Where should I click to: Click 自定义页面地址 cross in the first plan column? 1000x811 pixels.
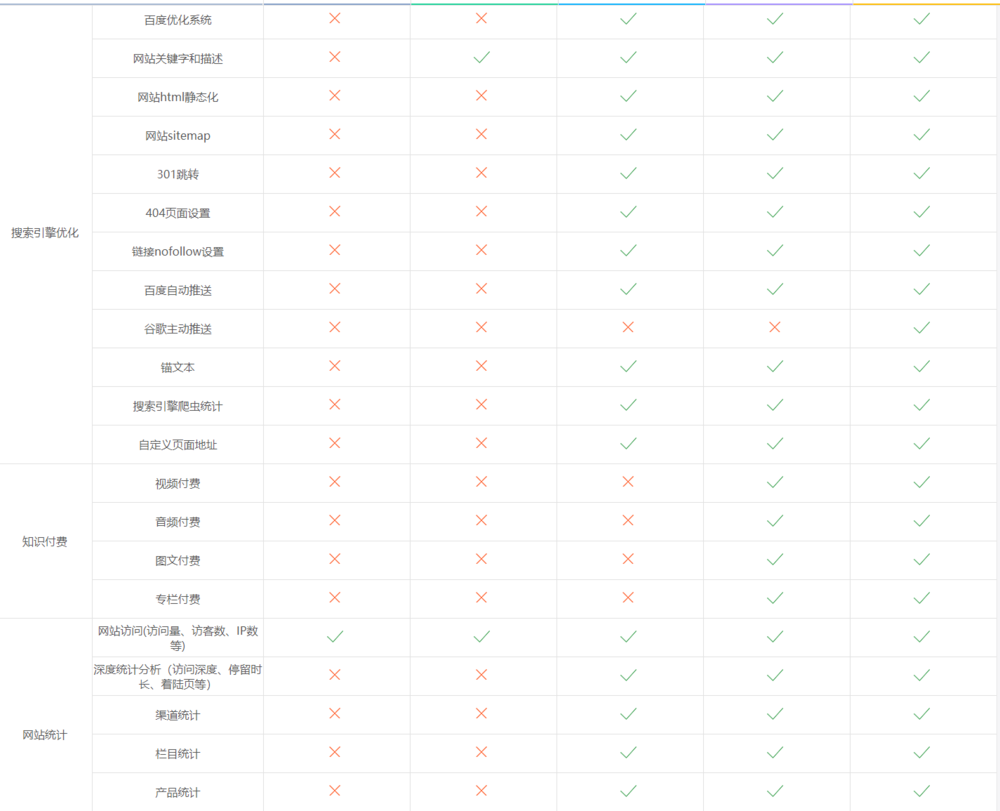(334, 442)
